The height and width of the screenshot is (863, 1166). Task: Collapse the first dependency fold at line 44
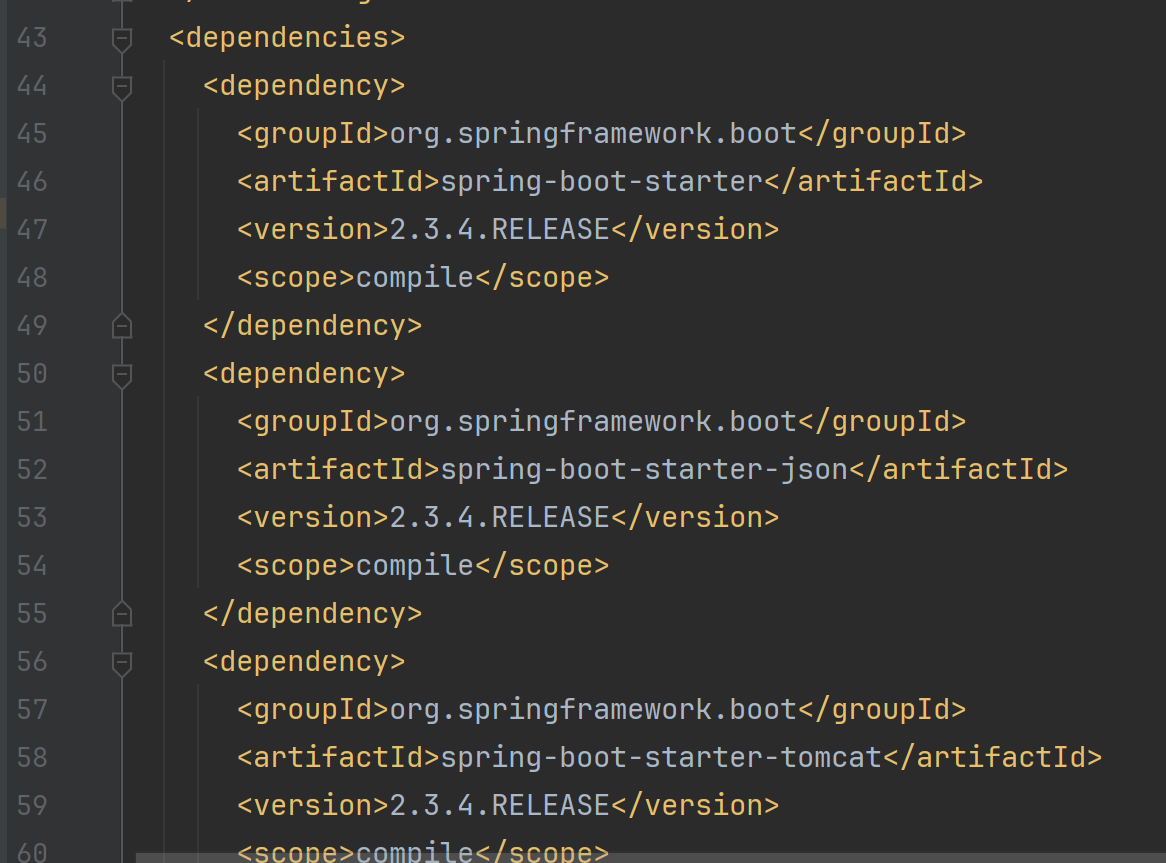(122, 87)
